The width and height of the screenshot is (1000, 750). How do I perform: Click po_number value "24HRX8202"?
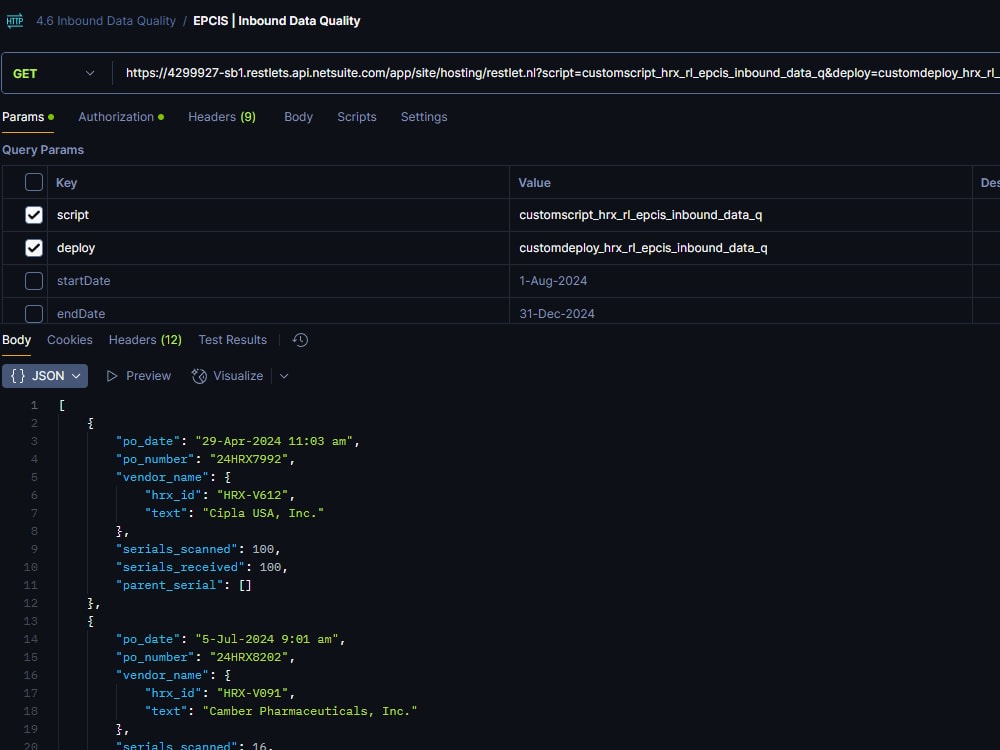tap(249, 658)
